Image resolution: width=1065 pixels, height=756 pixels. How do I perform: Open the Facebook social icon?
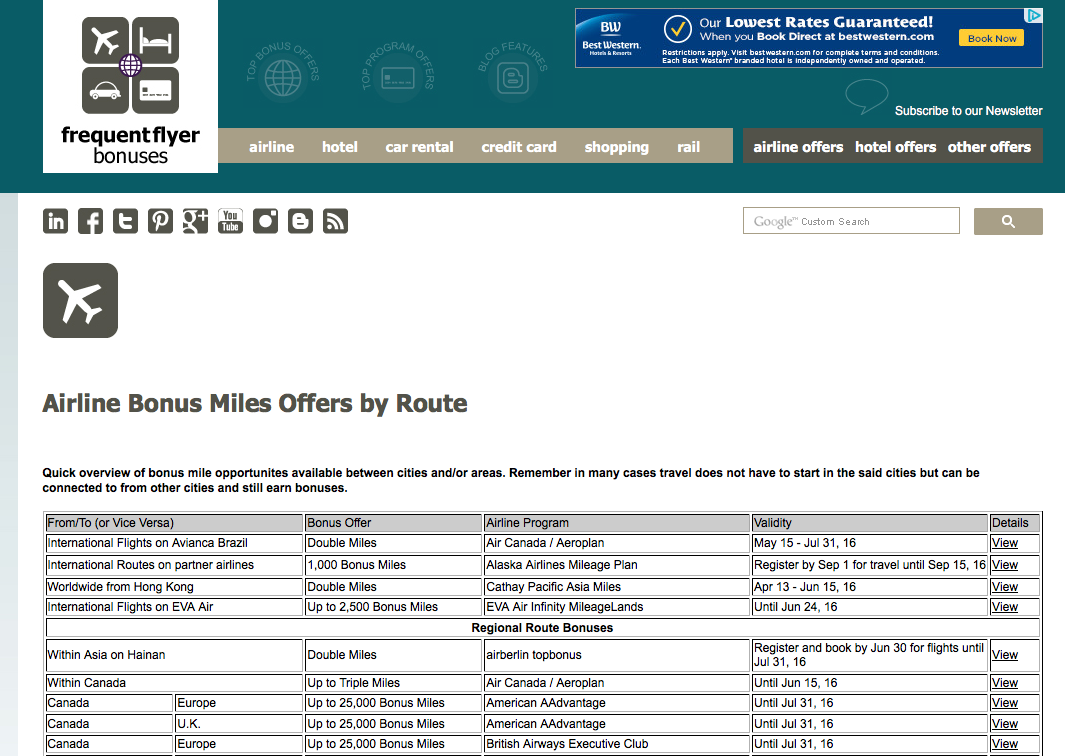pos(90,221)
